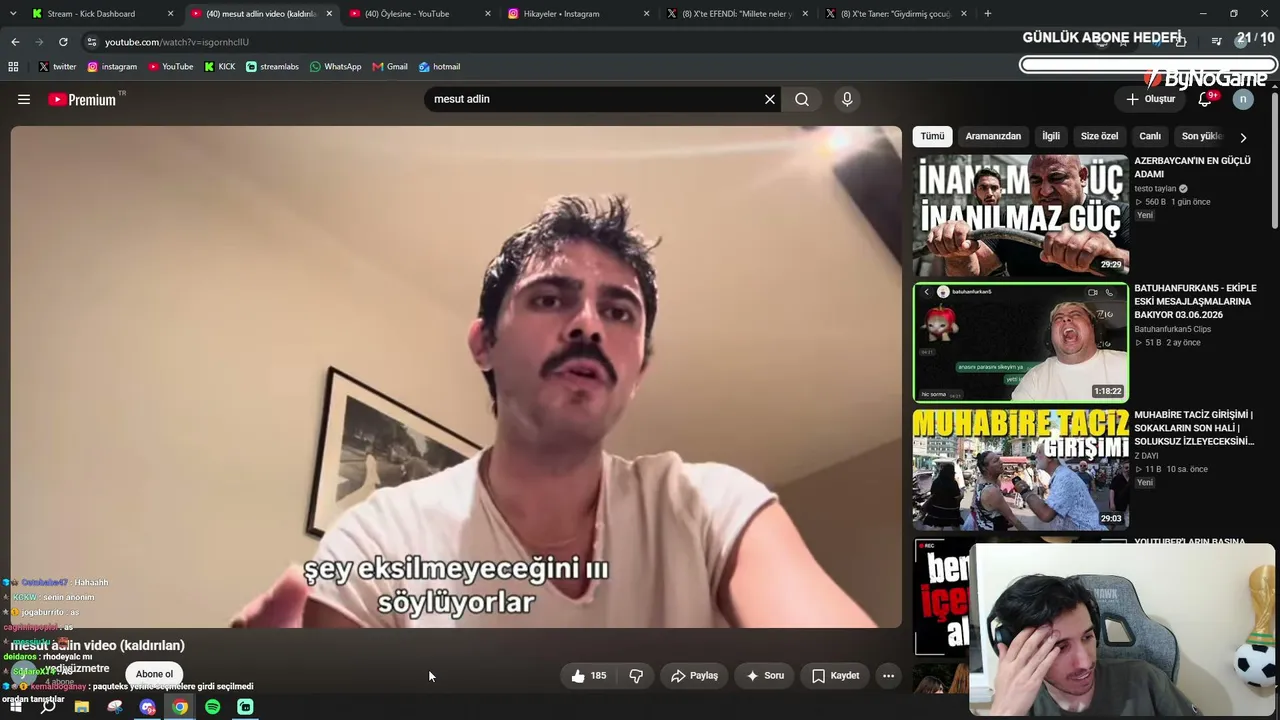Click the browser address bar URL
1280x720 pixels.
177,42
